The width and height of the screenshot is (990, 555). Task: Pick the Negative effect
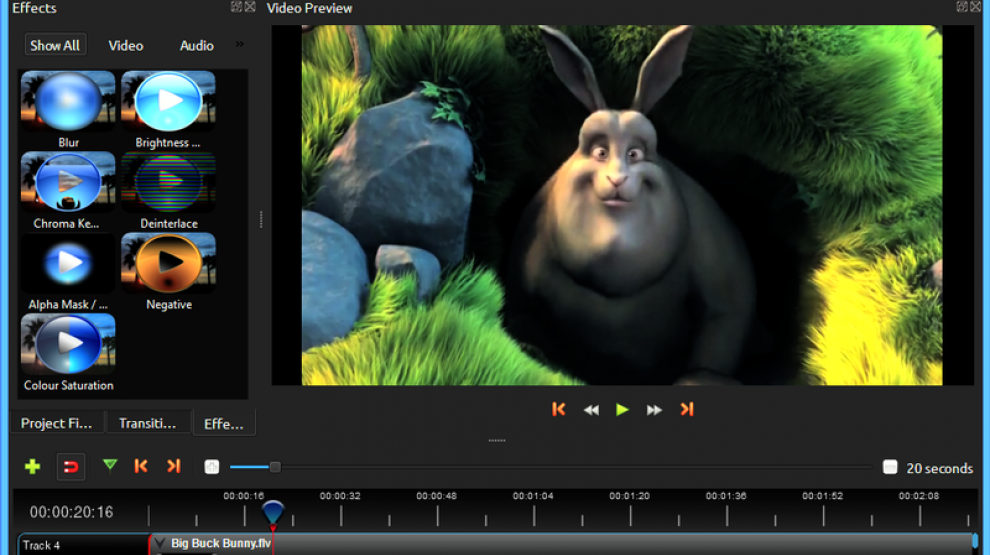[x=168, y=263]
